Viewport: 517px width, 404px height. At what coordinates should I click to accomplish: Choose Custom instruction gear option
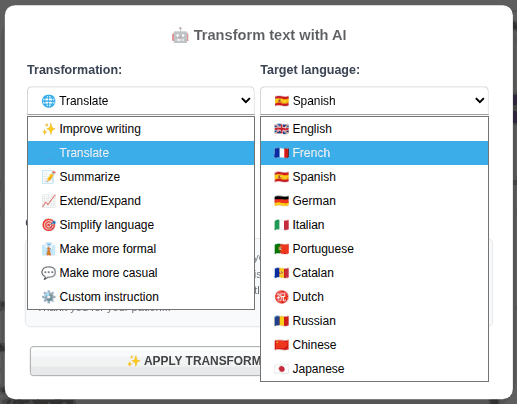141,297
